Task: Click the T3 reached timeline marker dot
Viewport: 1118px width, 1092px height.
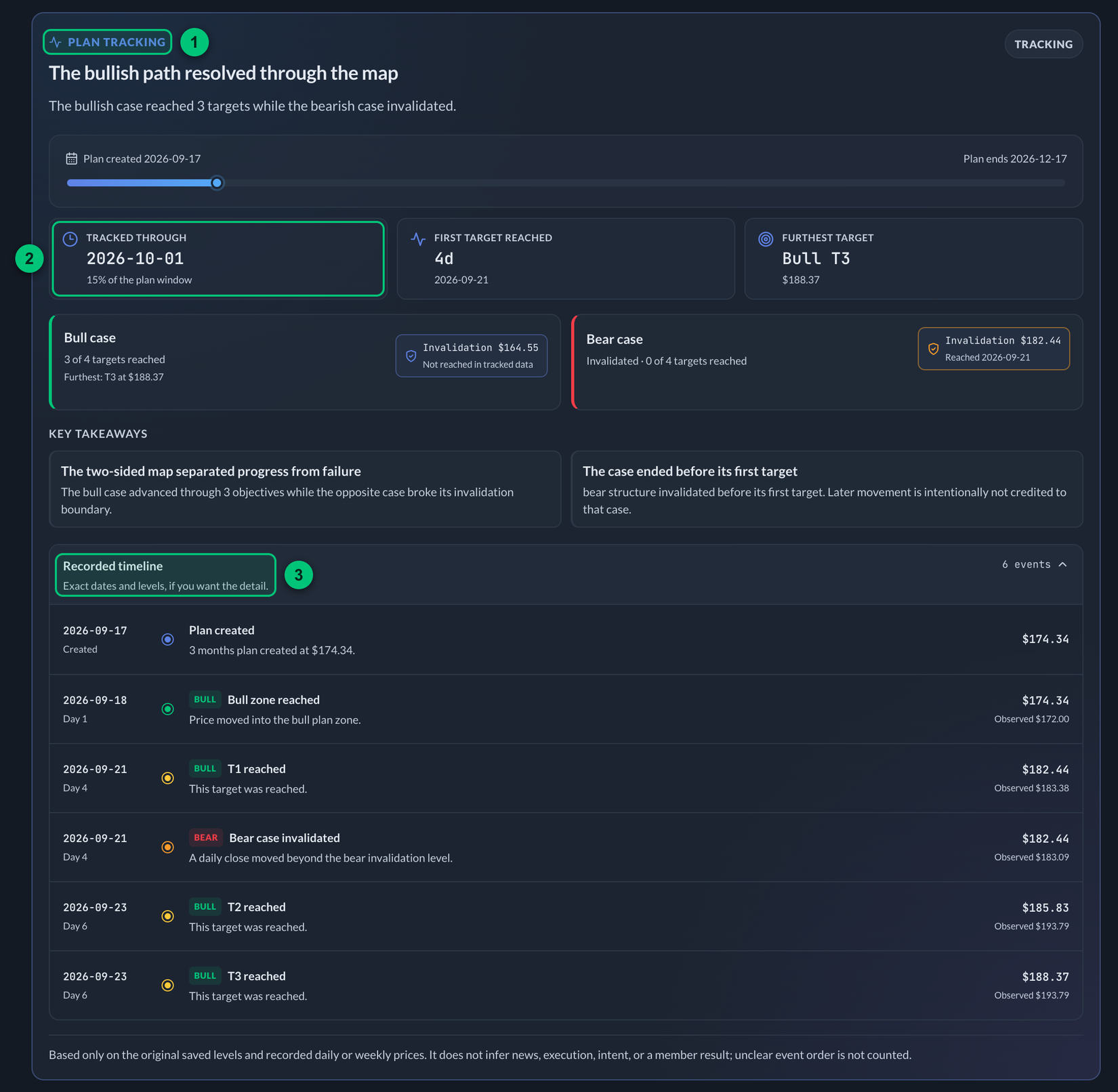Action: (167, 986)
